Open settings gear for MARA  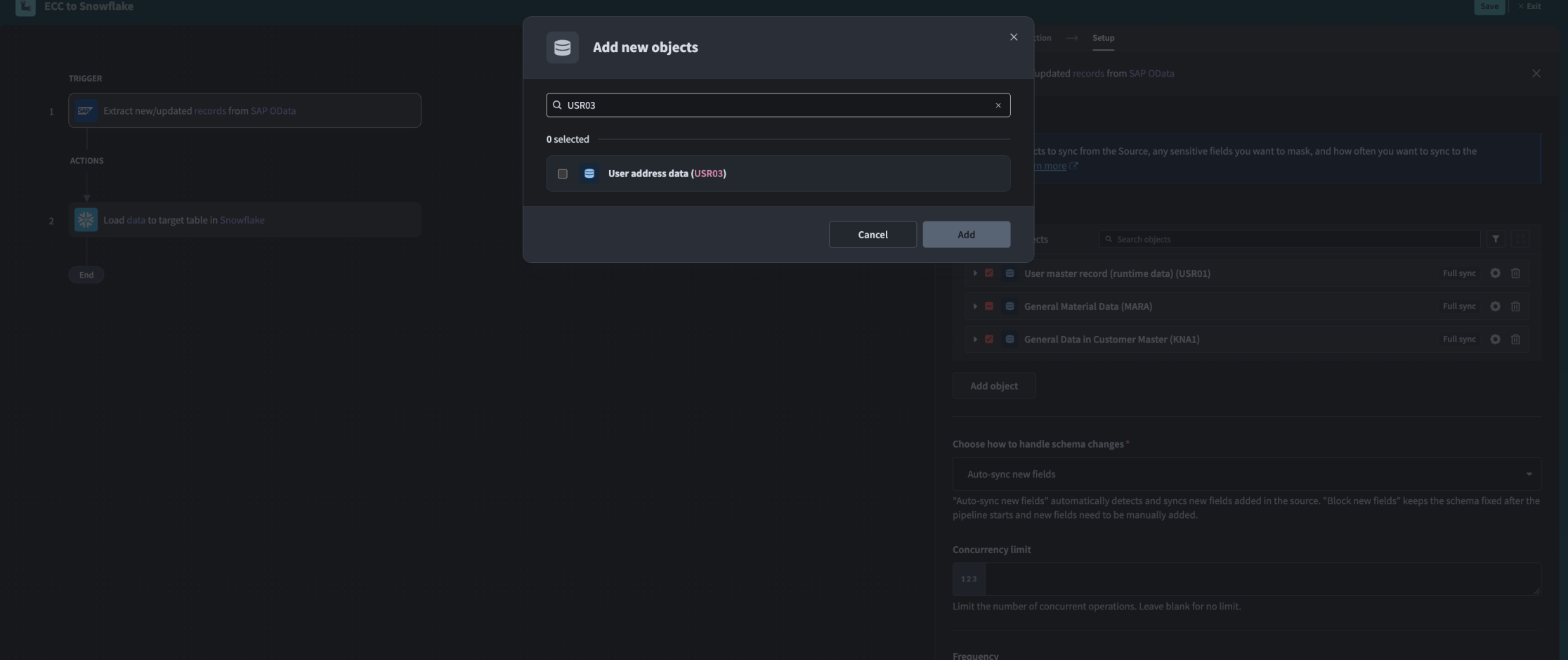(x=1495, y=306)
